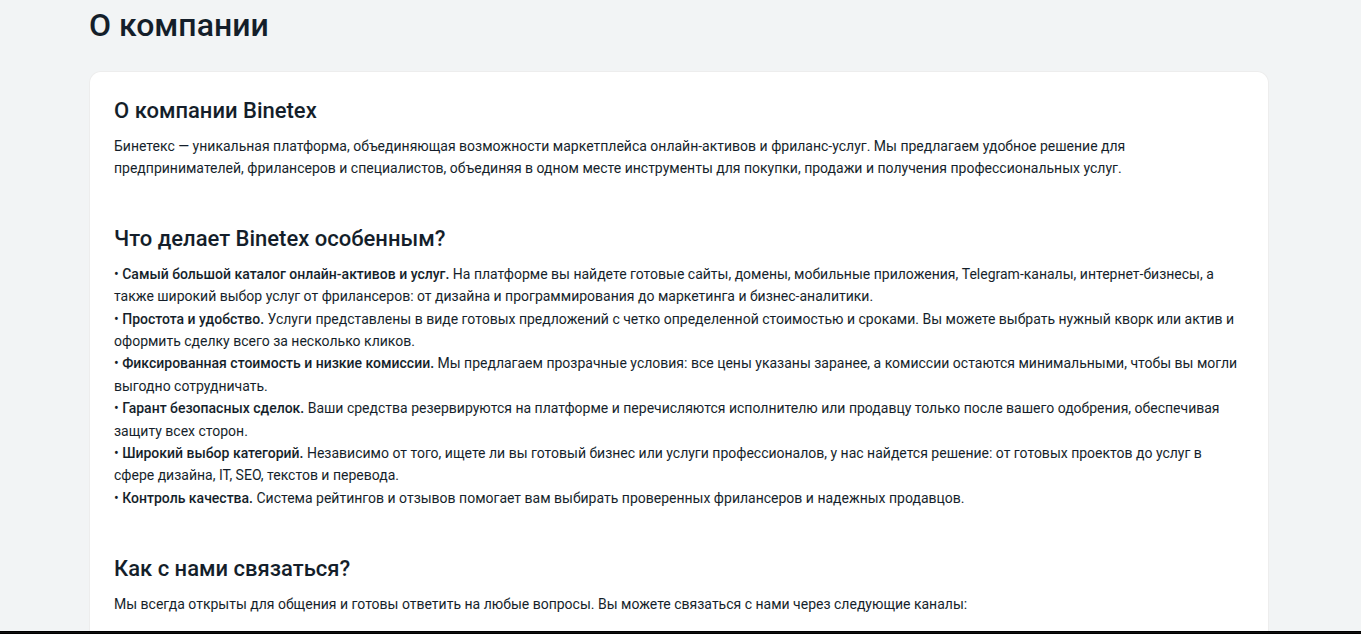This screenshot has height=634, width=1361.
Task: Click the 'Что делает Binetex особенным?' heading
Action: pyautogui.click(x=280, y=239)
